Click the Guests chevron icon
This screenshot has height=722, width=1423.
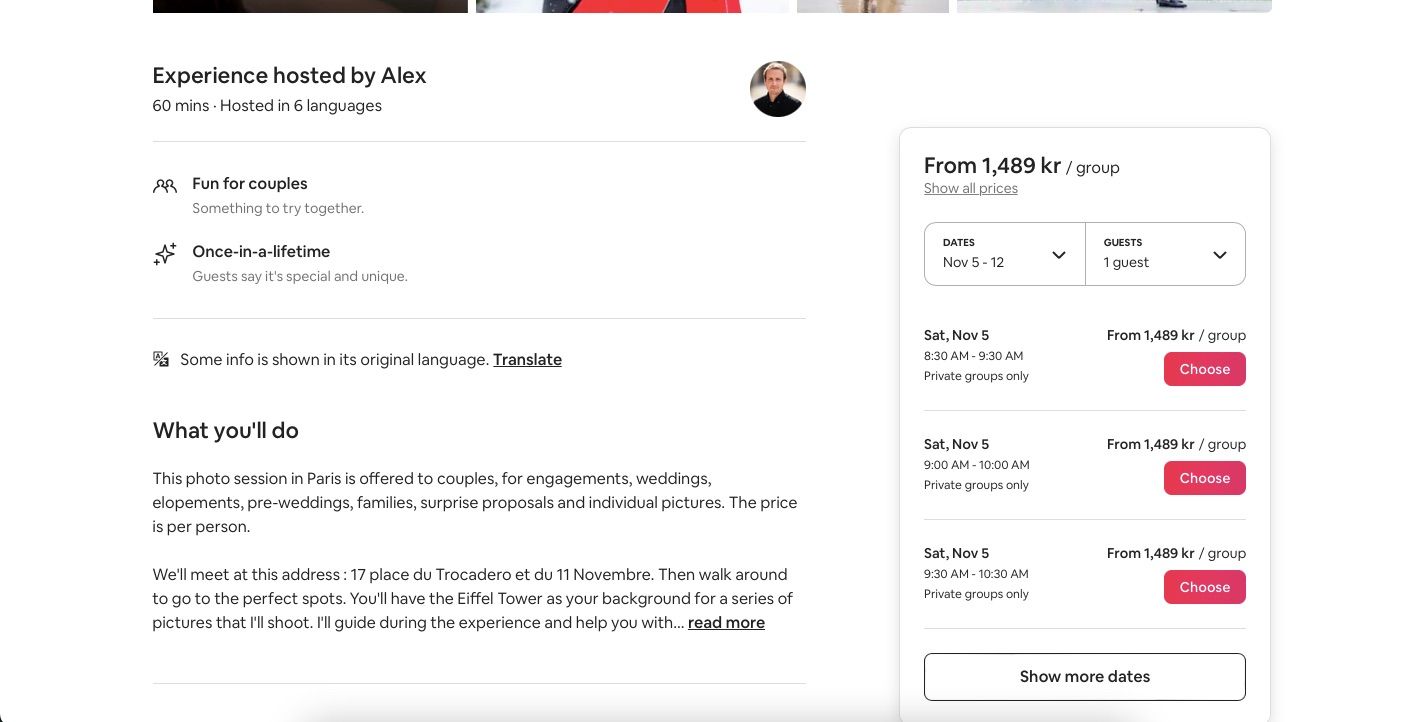[x=1219, y=255]
